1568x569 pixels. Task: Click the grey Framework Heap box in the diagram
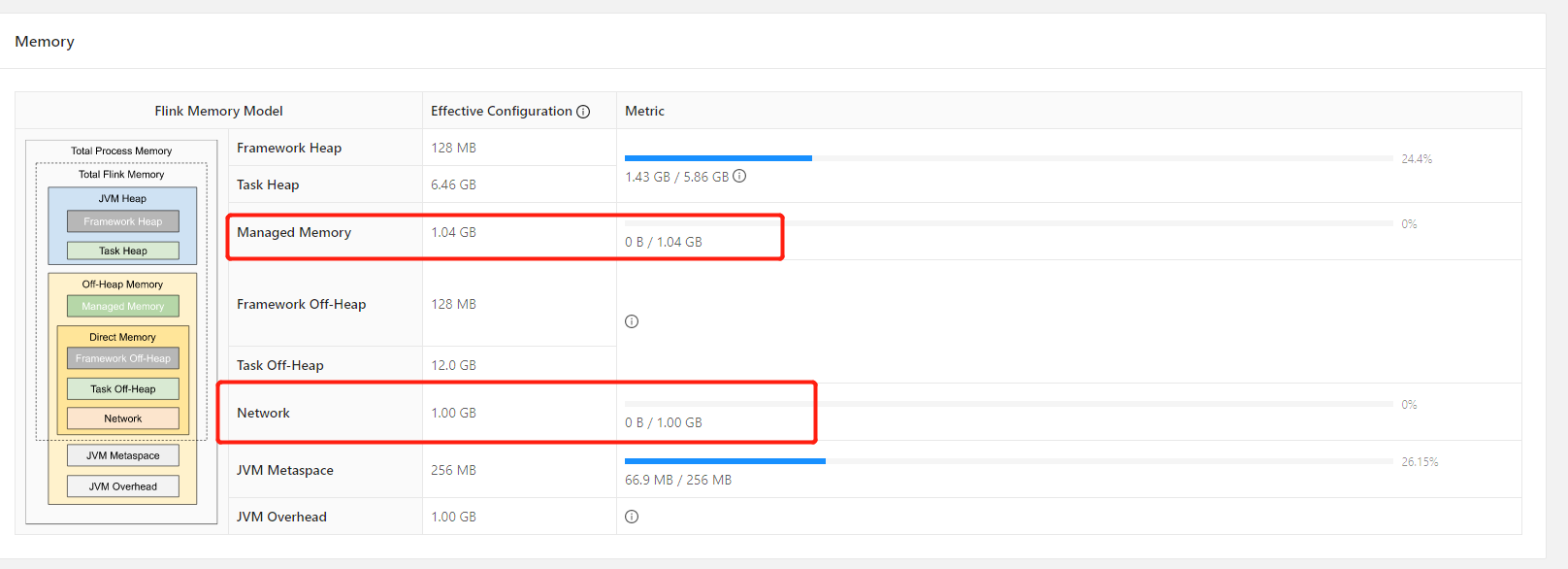coord(123,221)
